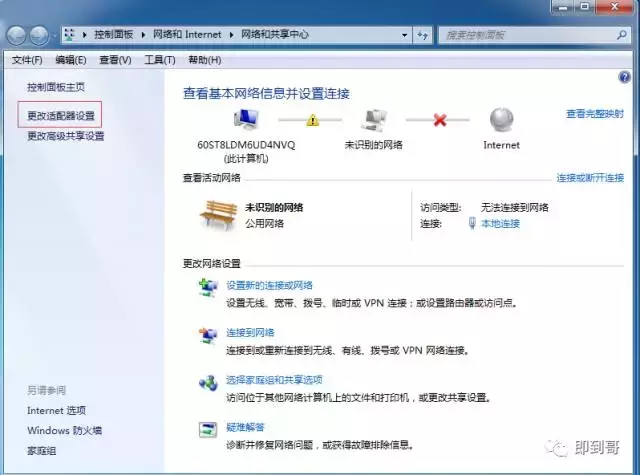Open 疑难解答 link
This screenshot has width=640, height=475.
tap(245, 427)
